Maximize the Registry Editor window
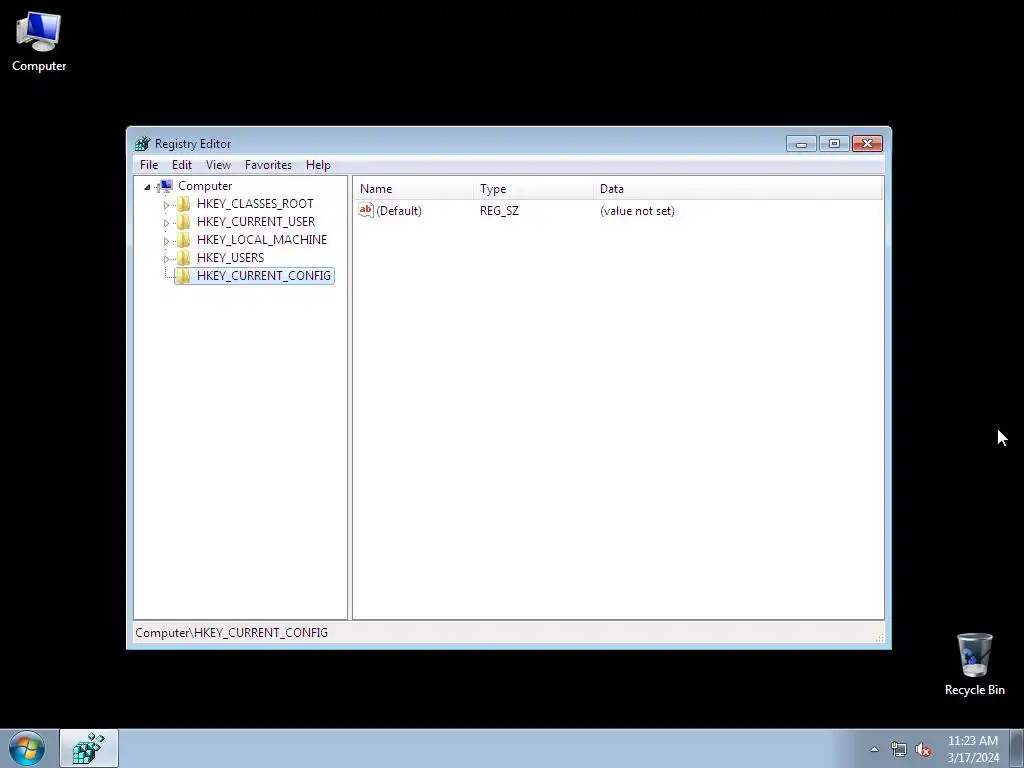This screenshot has width=1024, height=768. pos(834,144)
